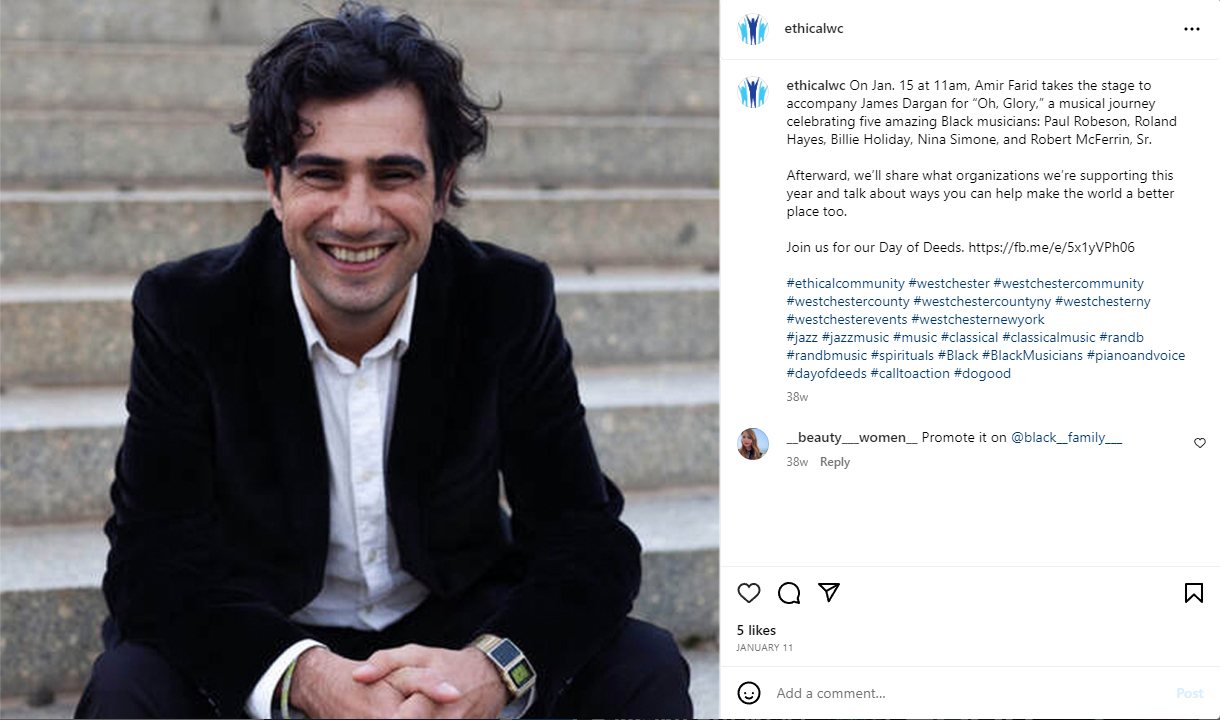Click the comment speech bubble icon
This screenshot has width=1220, height=720.
point(789,593)
